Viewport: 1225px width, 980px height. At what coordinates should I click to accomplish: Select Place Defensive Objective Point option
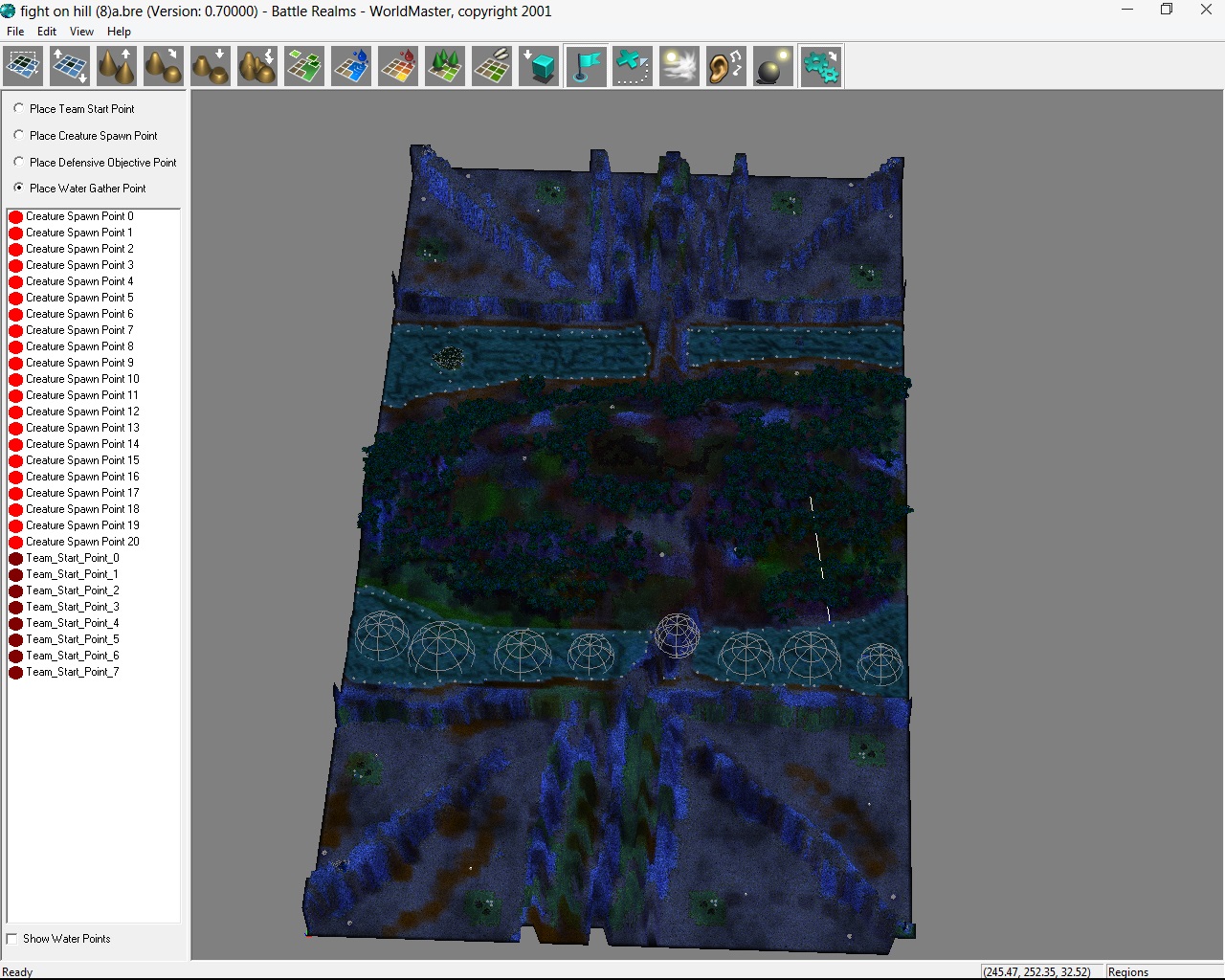95,163
